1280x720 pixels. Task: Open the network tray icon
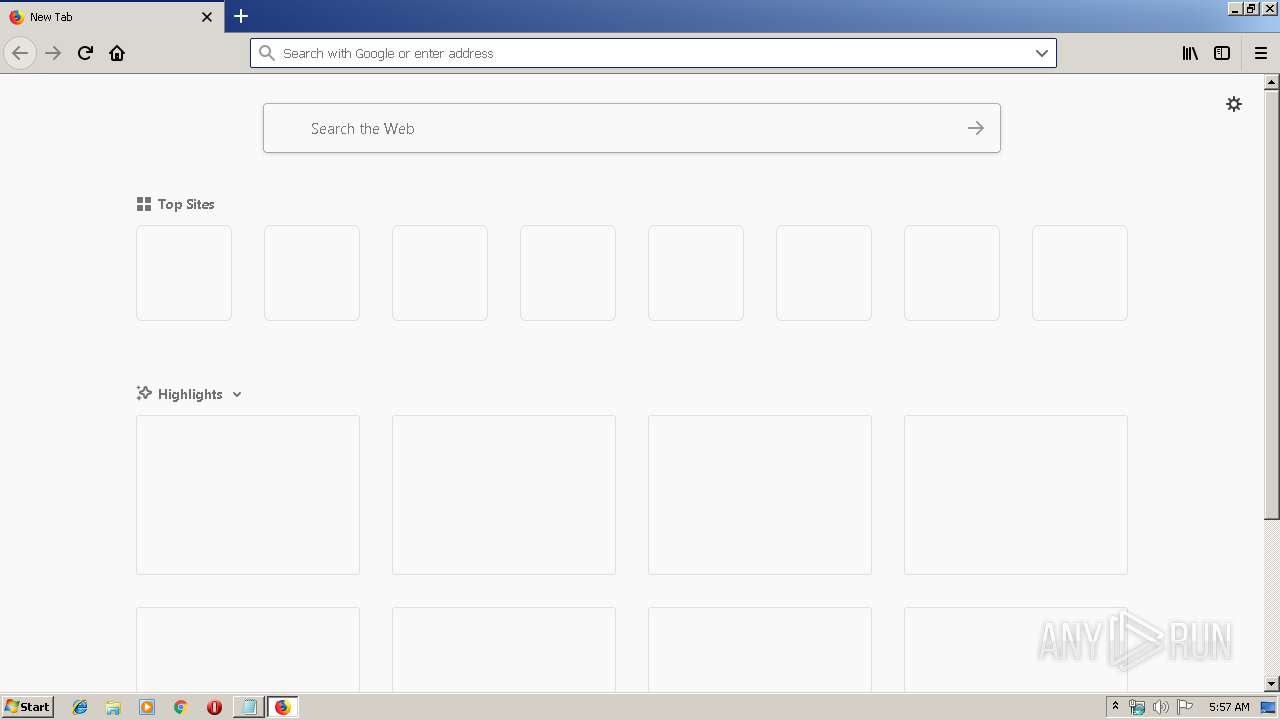1137,707
